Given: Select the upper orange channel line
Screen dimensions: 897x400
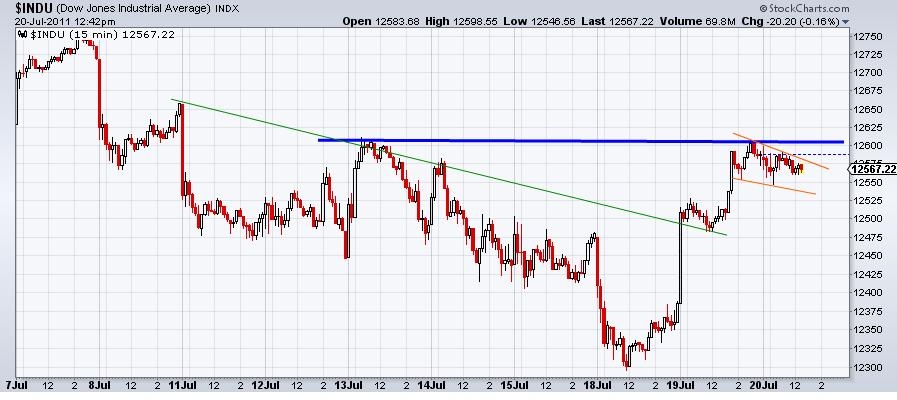Looking at the screenshot, I should [x=780, y=150].
